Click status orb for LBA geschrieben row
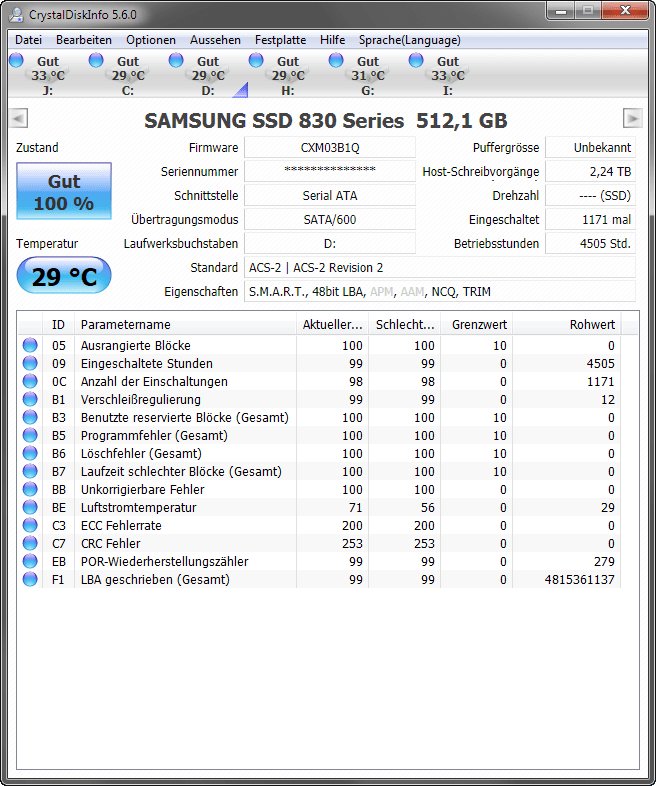 [30, 579]
